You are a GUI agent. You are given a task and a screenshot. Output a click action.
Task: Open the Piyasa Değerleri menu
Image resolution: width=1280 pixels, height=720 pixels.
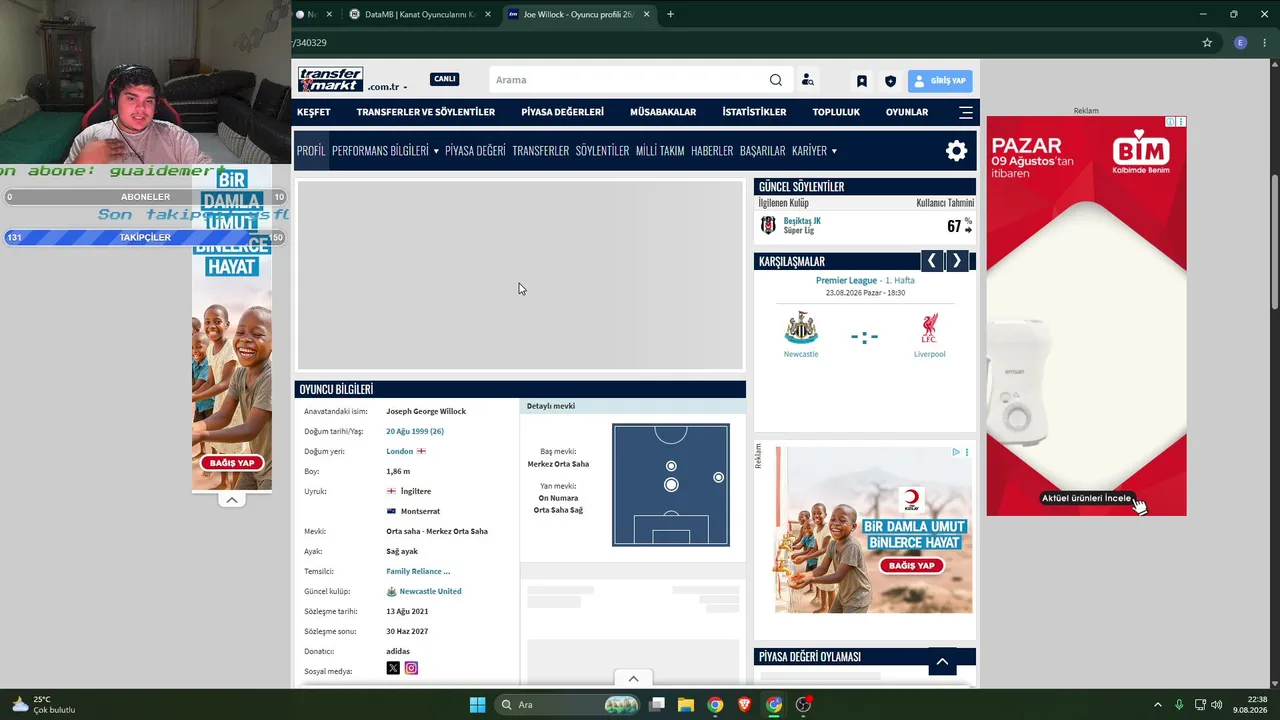tap(563, 112)
